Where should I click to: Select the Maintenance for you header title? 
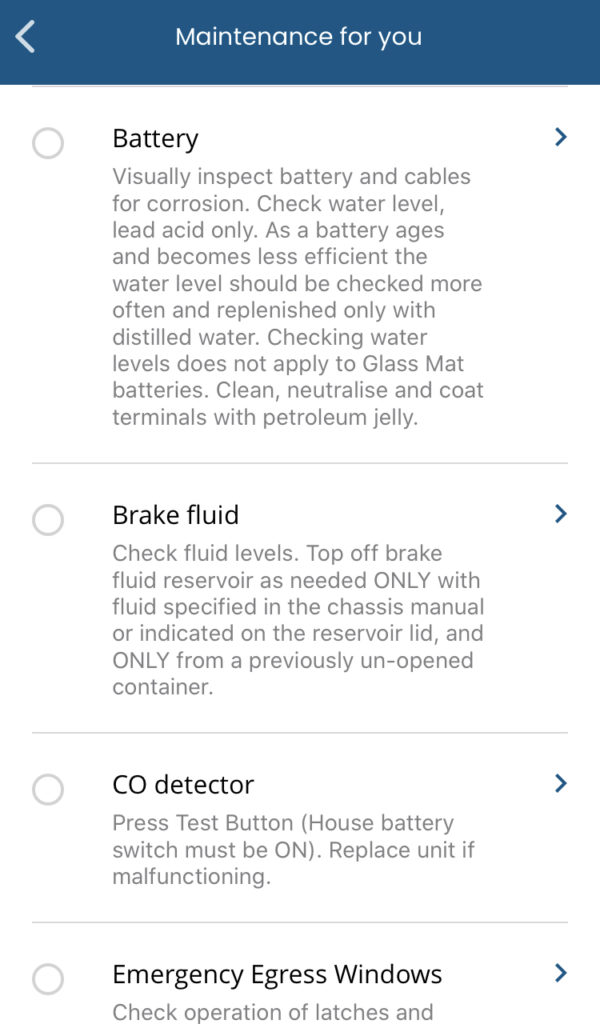299,36
